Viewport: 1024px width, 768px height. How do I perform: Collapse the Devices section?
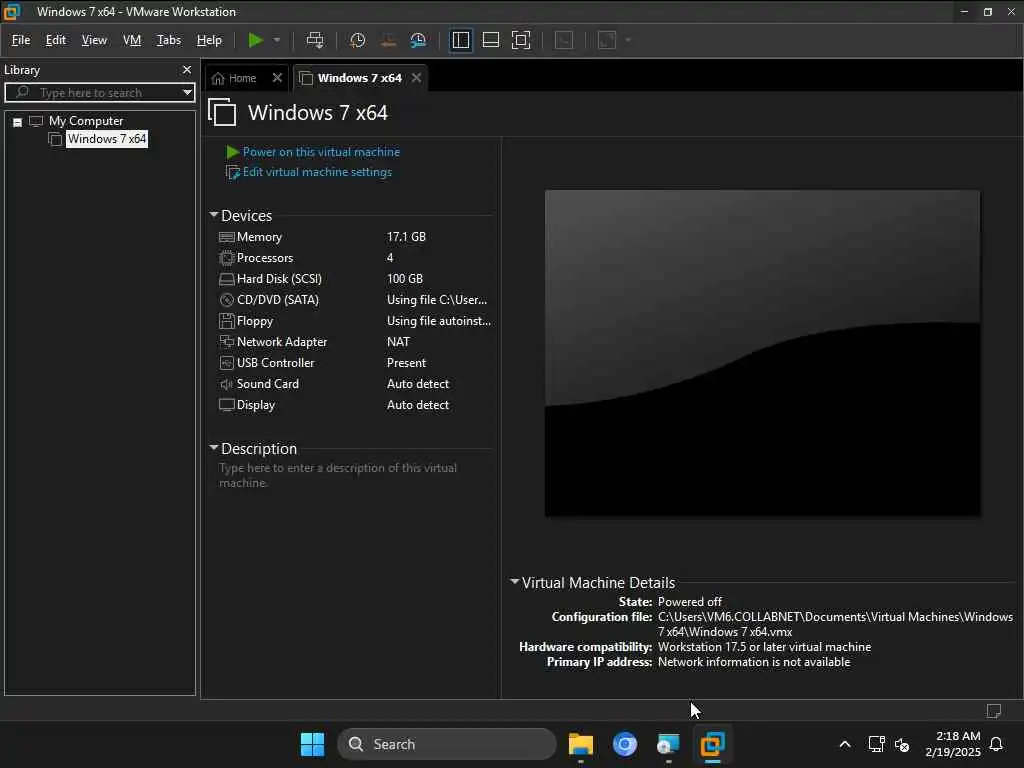(x=214, y=215)
